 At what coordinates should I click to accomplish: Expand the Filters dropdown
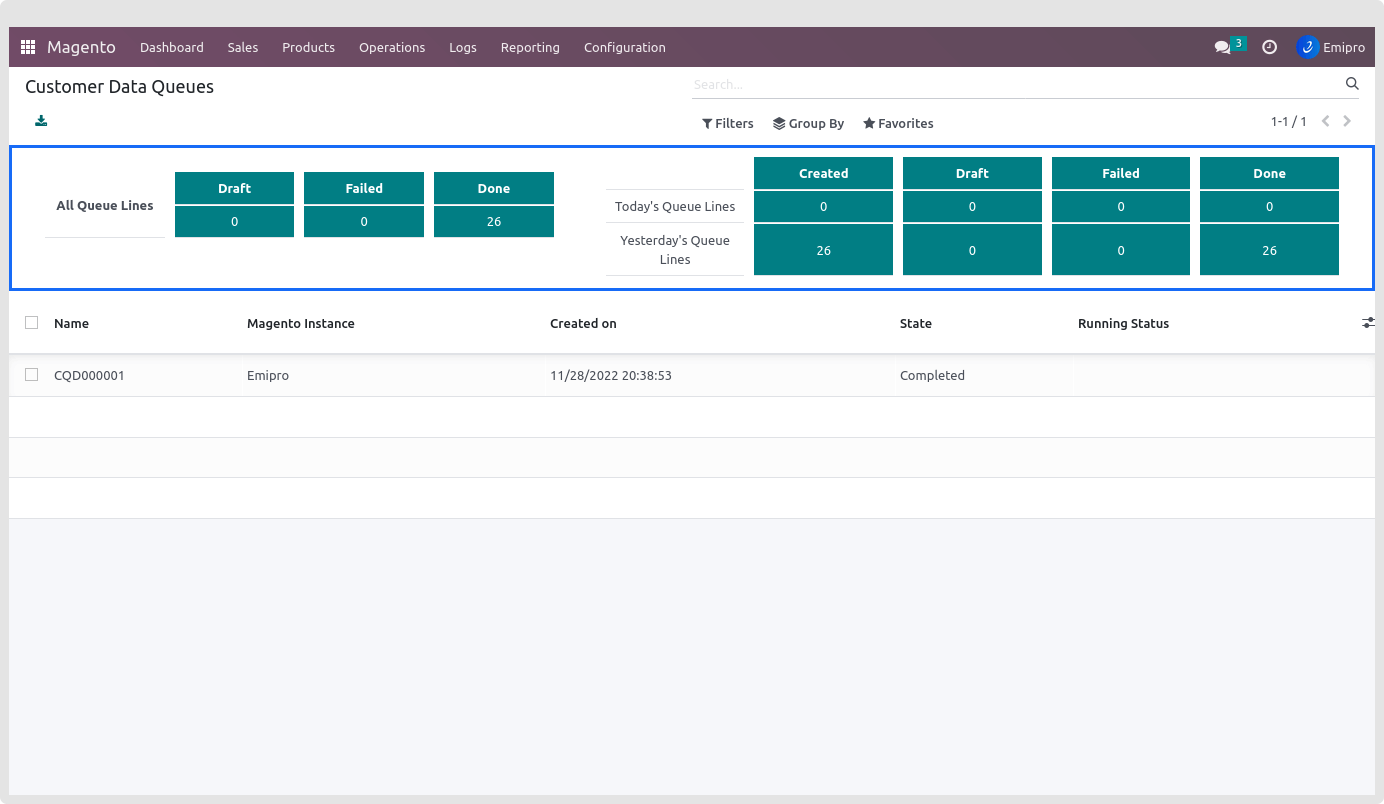coord(727,123)
